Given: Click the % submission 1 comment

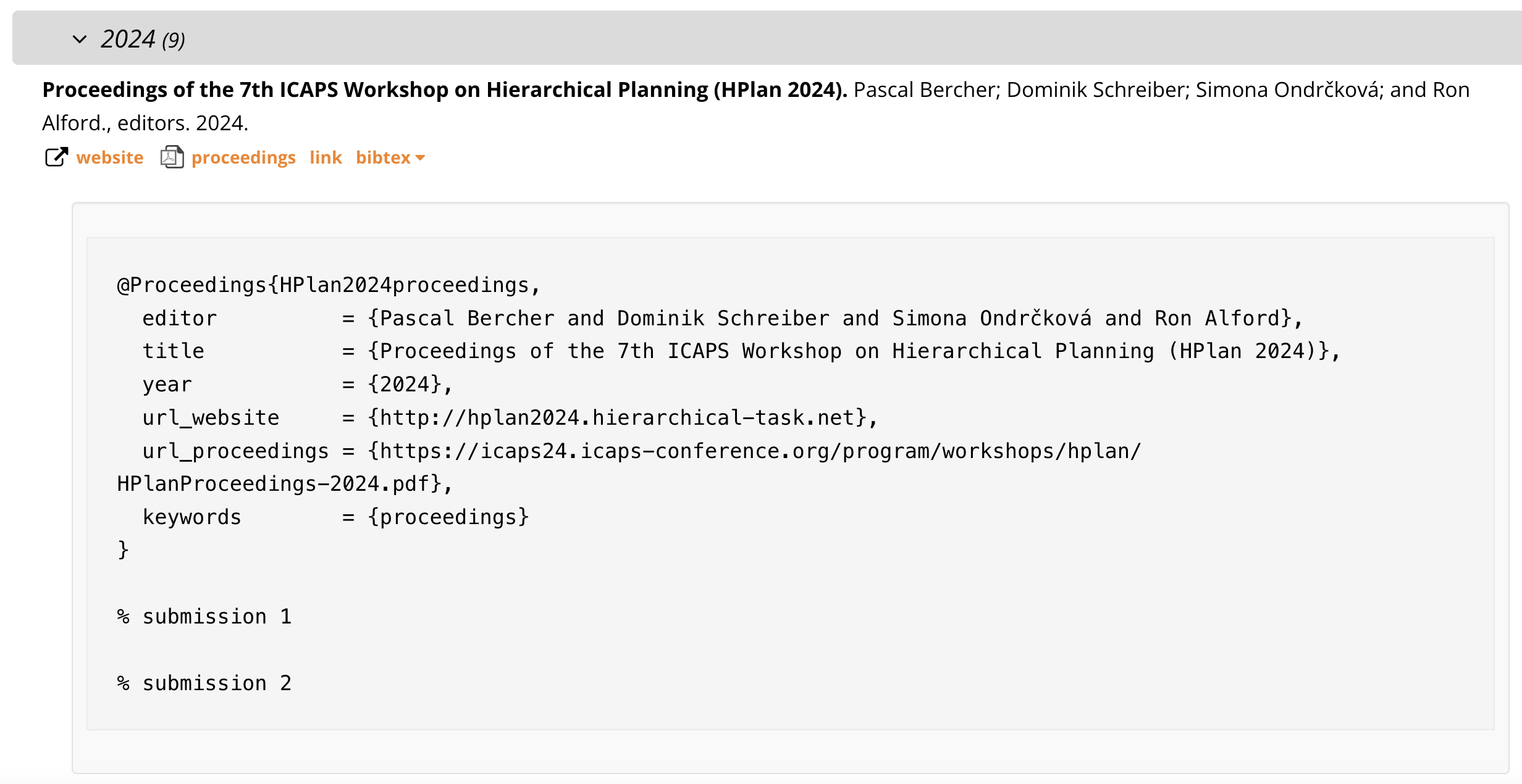Looking at the screenshot, I should [204, 617].
